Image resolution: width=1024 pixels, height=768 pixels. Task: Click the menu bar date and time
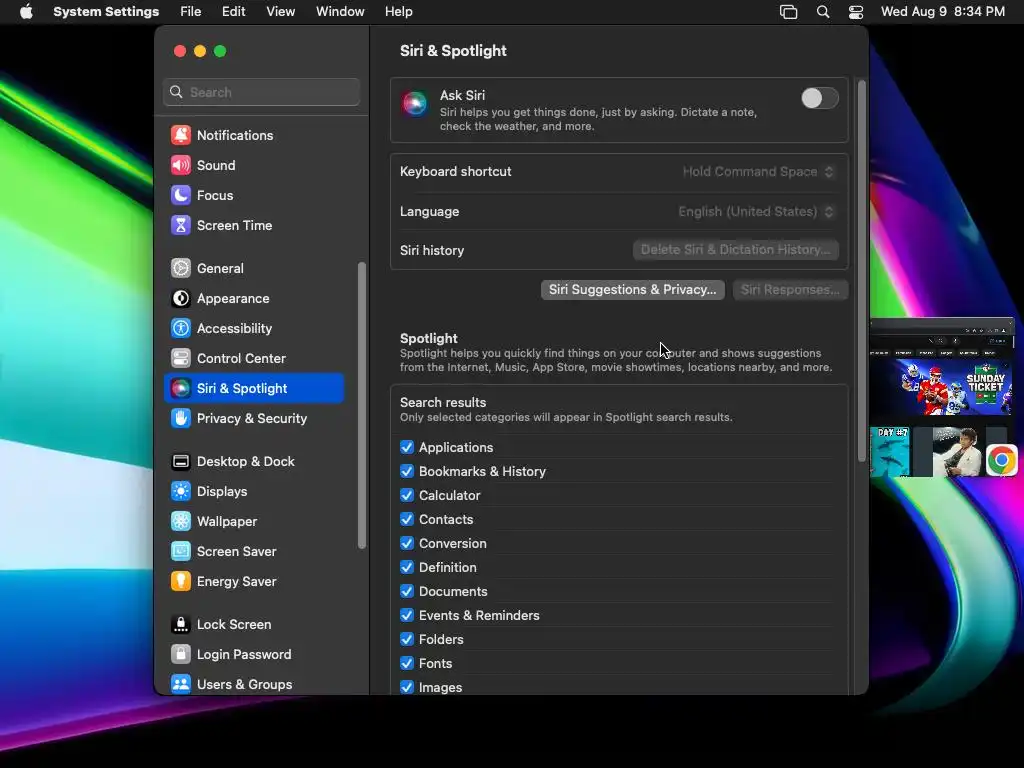(x=942, y=12)
